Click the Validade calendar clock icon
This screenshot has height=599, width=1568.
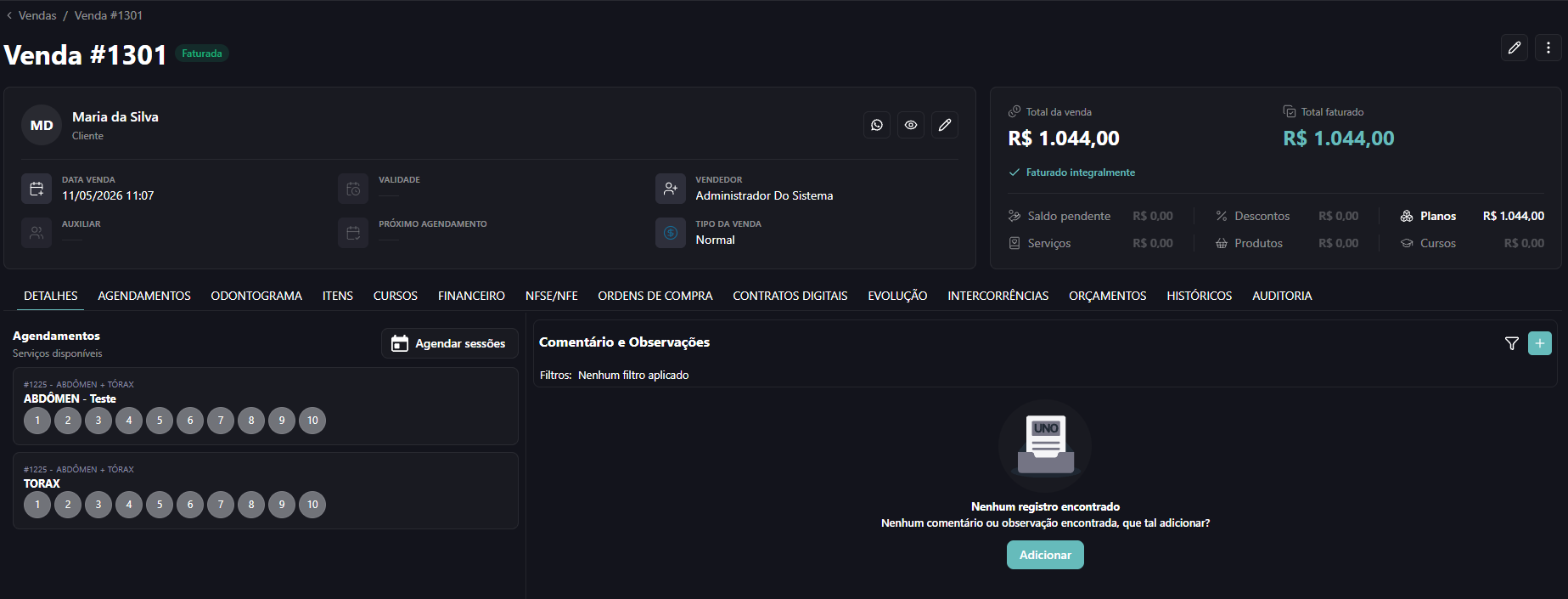click(x=353, y=189)
